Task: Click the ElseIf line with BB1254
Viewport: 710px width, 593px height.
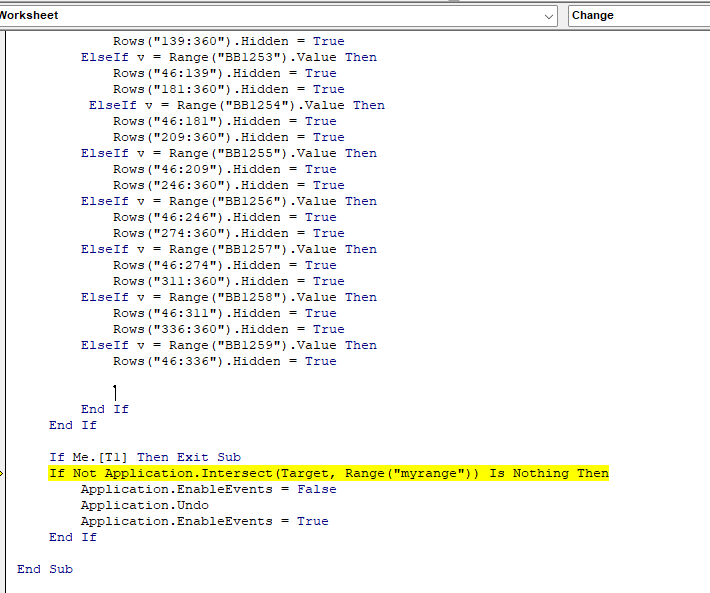Action: [237, 105]
